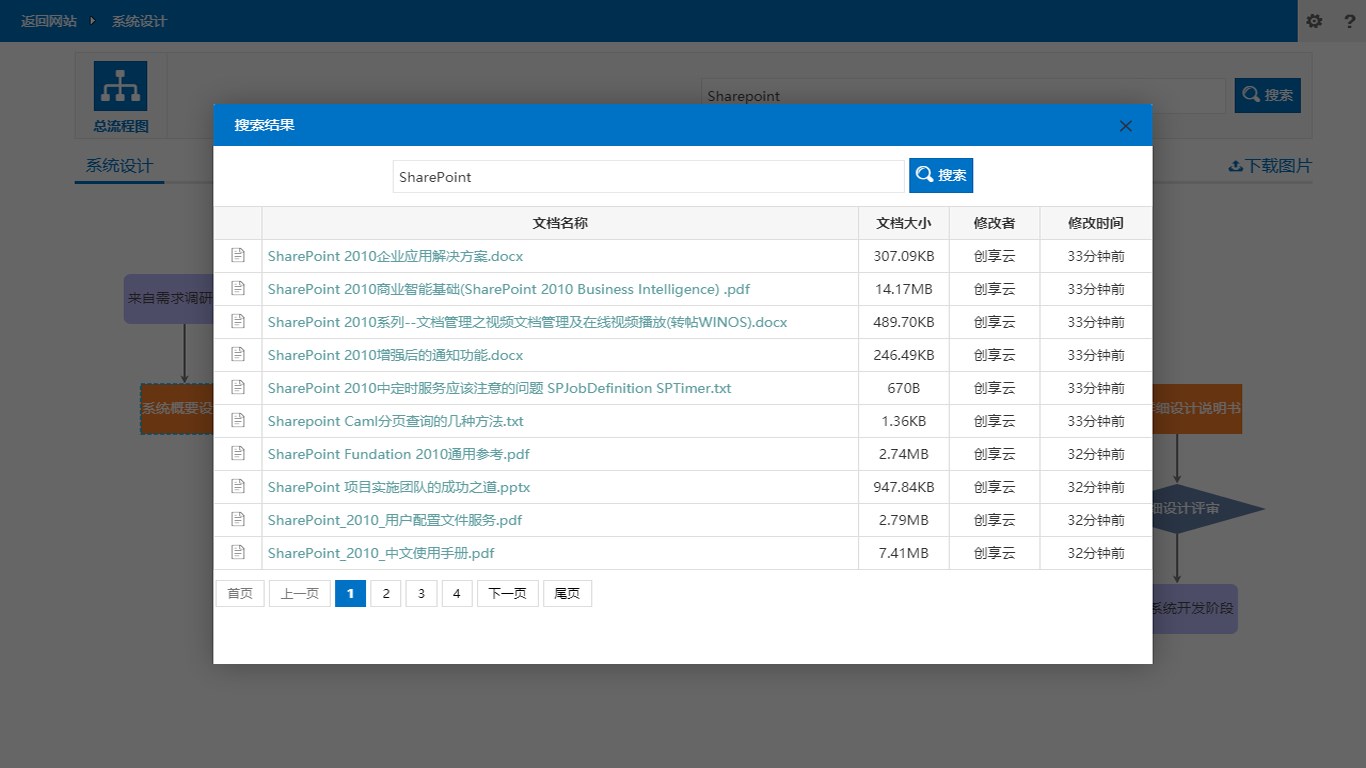The height and width of the screenshot is (768, 1366).
Task: Focus the SharePoint search field in the dialog
Action: (x=648, y=177)
